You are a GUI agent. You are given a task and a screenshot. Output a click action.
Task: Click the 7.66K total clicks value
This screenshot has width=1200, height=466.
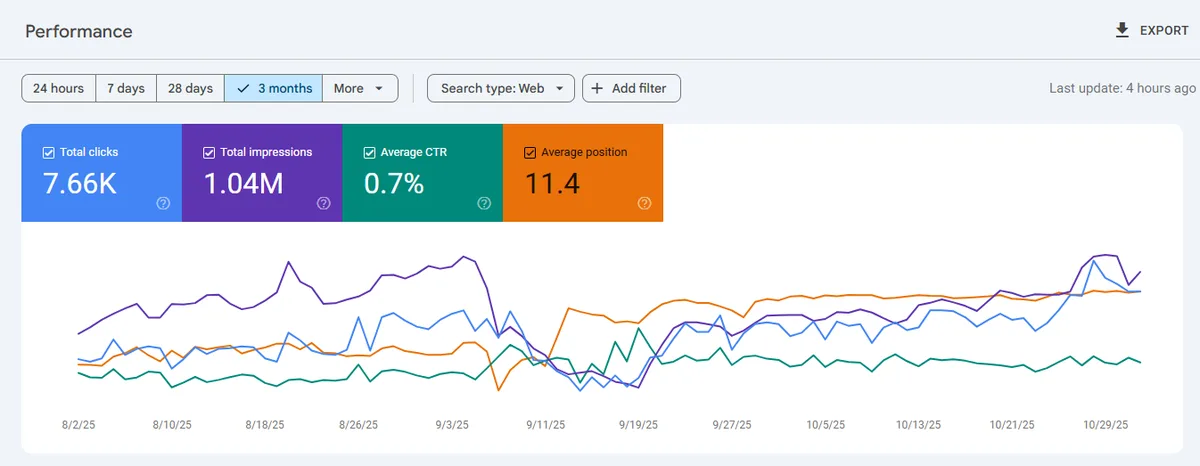pyautogui.click(x=80, y=184)
